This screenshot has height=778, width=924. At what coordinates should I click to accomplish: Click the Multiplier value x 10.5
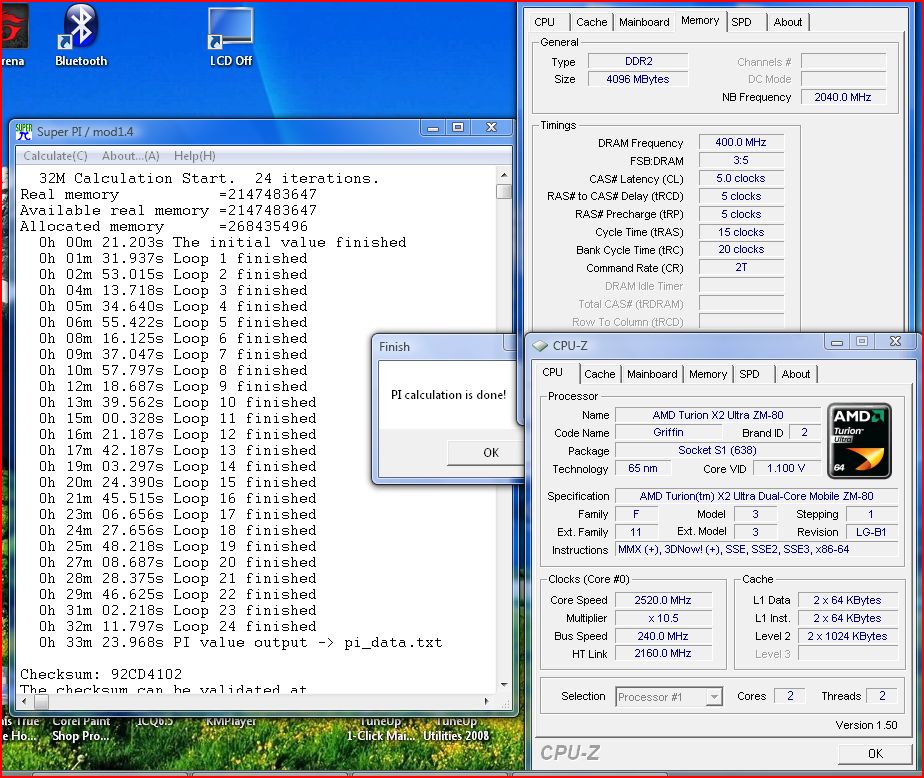tap(663, 618)
